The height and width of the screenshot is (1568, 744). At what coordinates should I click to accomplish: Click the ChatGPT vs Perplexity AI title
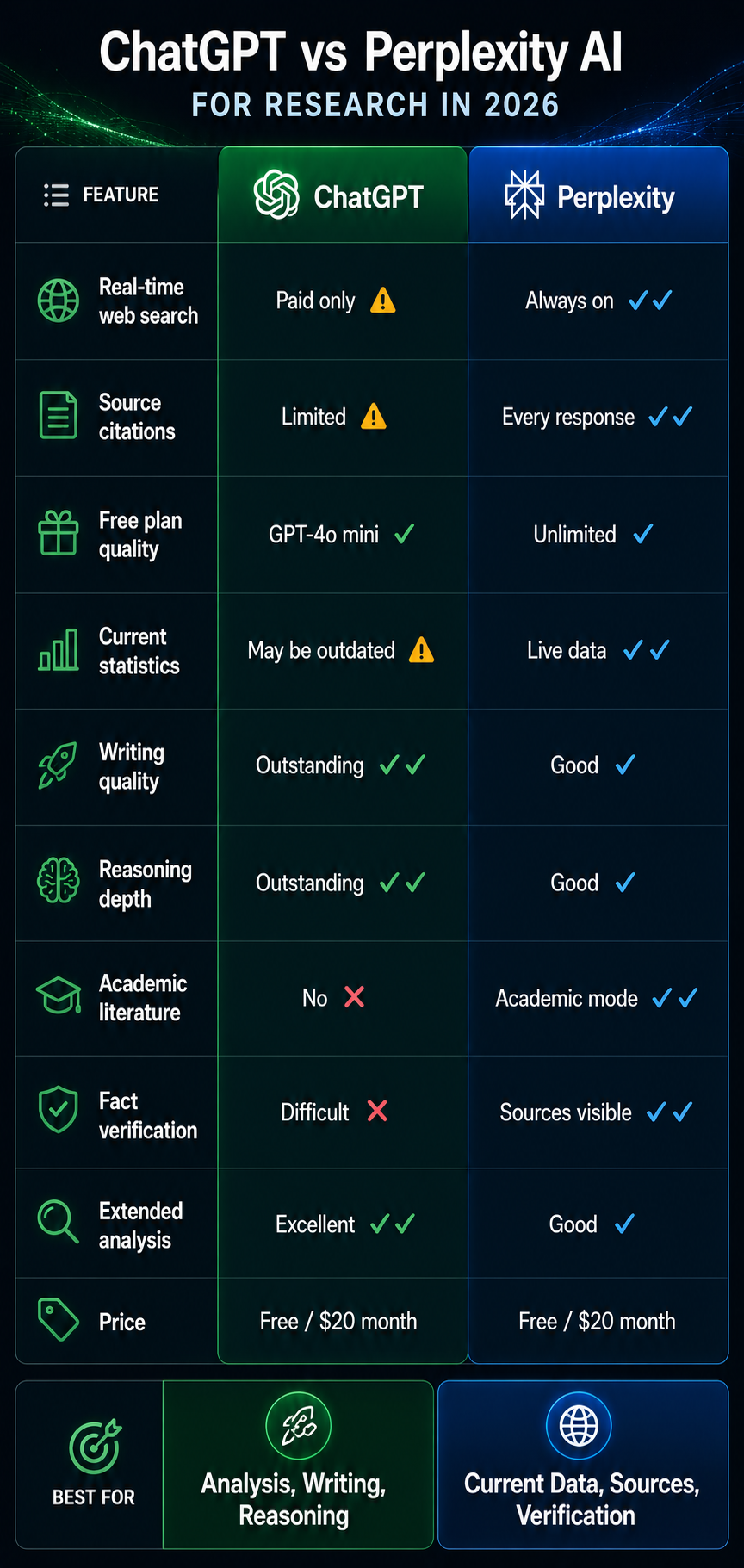(x=361, y=53)
